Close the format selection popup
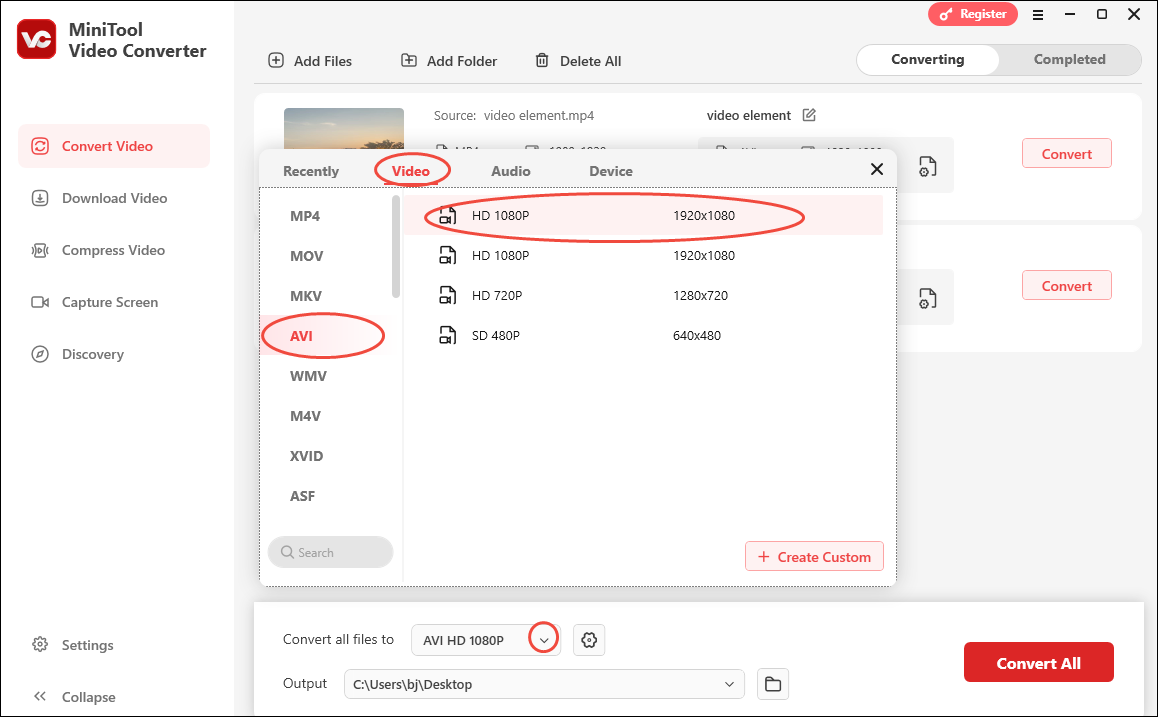This screenshot has width=1158, height=717. pyautogui.click(x=877, y=169)
